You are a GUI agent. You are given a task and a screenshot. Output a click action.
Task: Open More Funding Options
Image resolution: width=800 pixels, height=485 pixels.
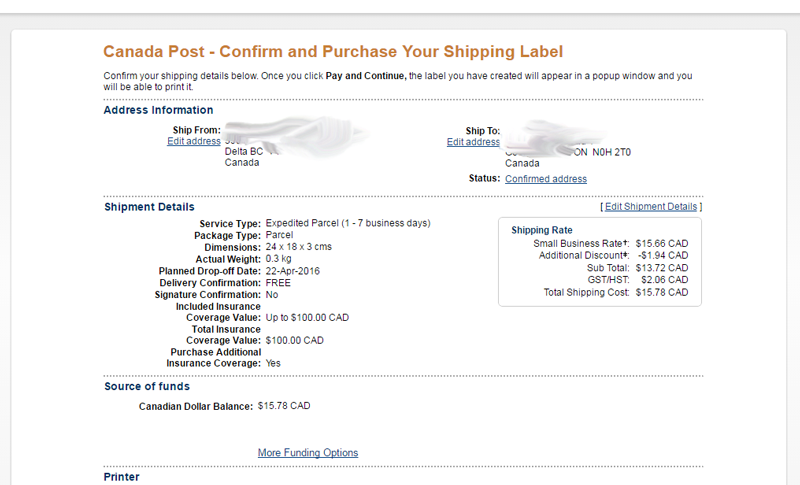click(308, 453)
